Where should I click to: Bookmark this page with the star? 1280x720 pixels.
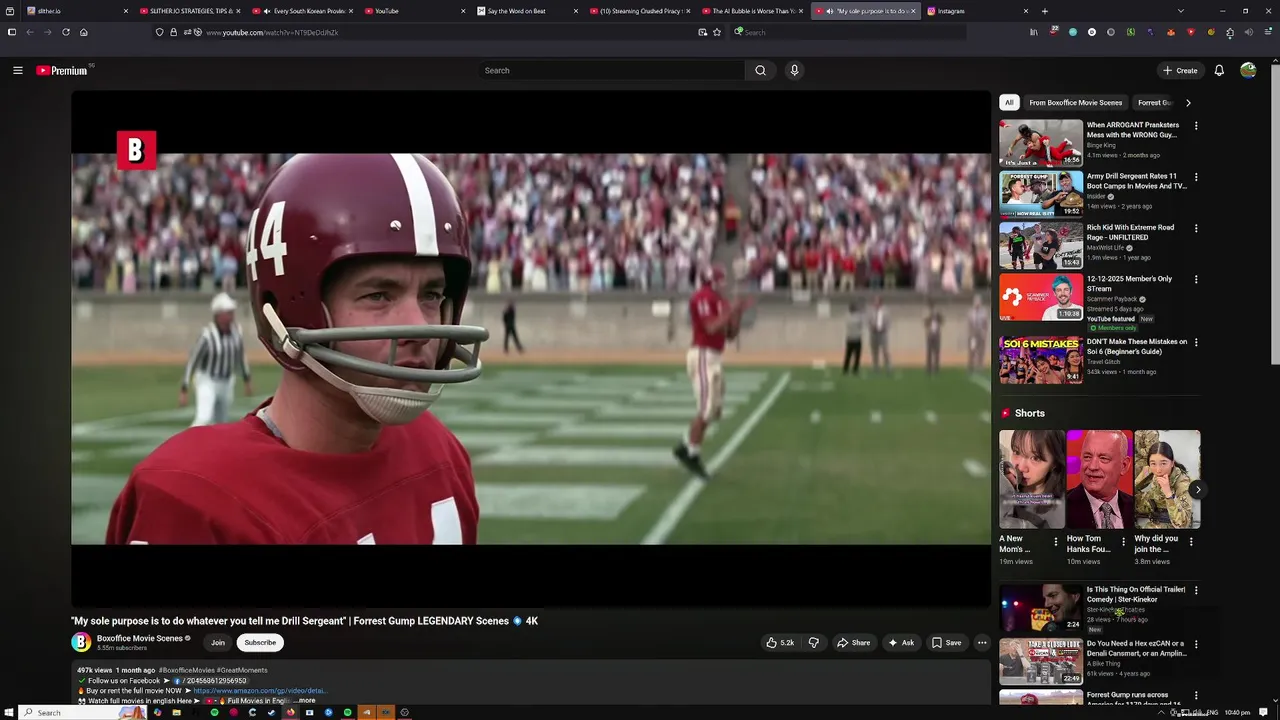(x=717, y=32)
